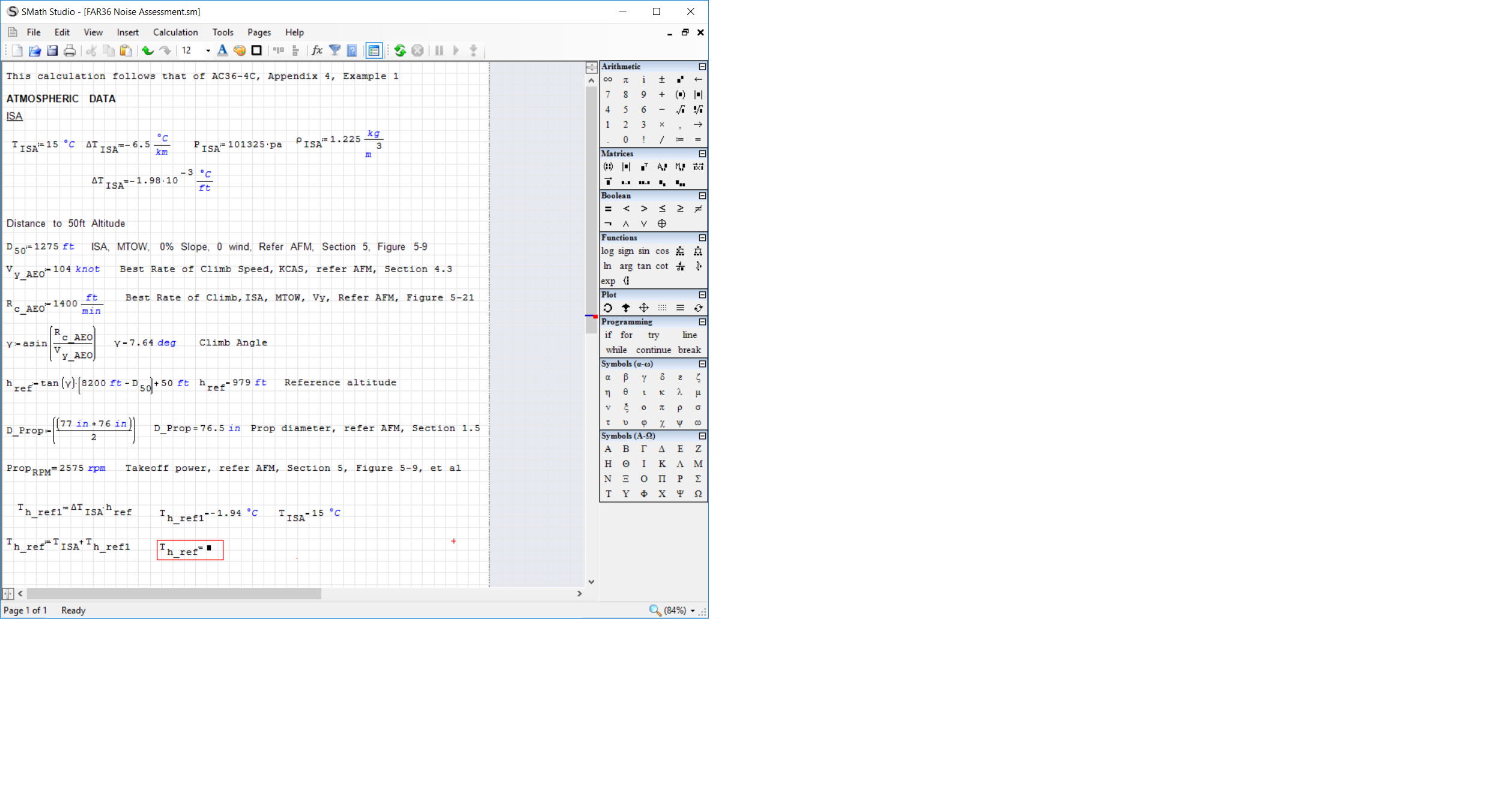Click the open file folder icon

[x=35, y=50]
